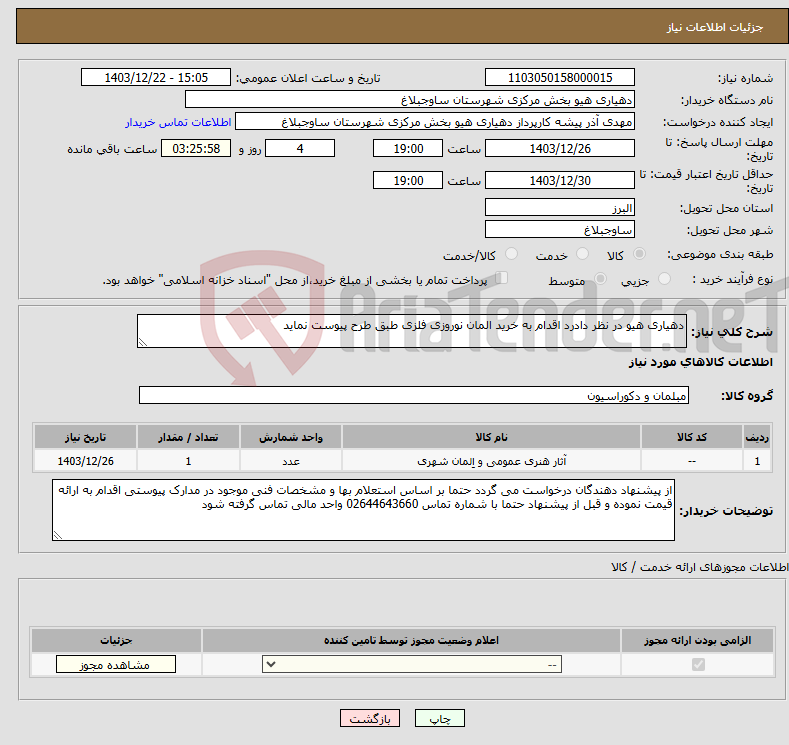The height and width of the screenshot is (745, 789).
Task: Toggle the mandatory license checkbox
Action: click(x=698, y=665)
